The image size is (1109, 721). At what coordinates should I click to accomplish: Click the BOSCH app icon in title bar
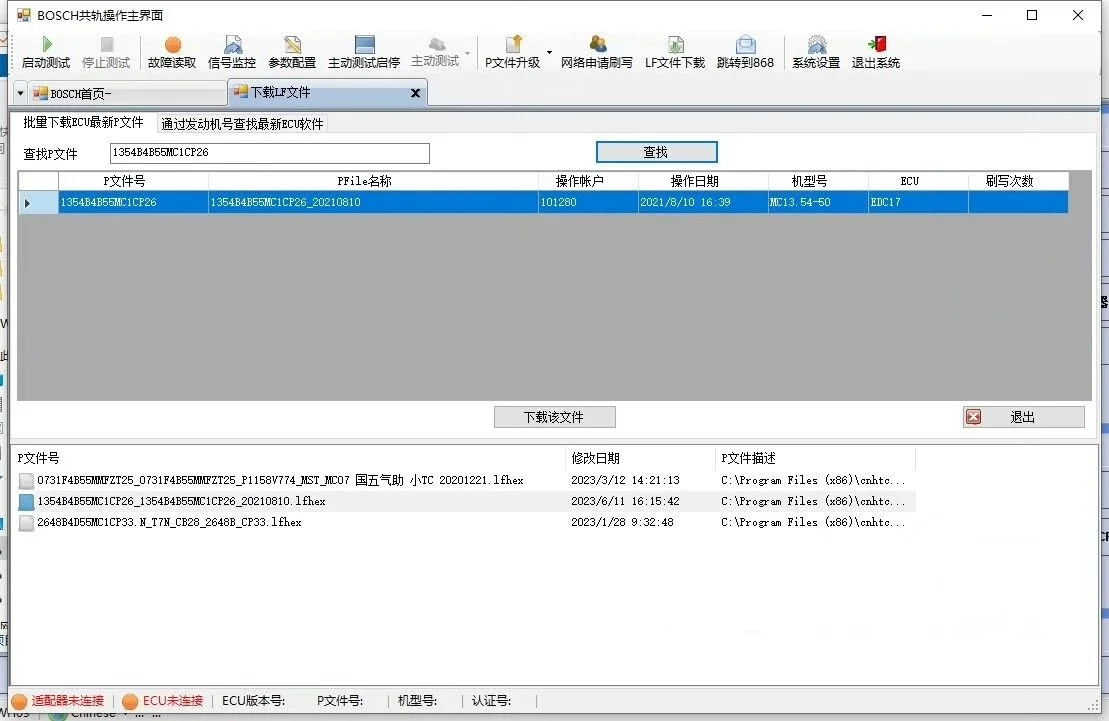[x=24, y=15]
